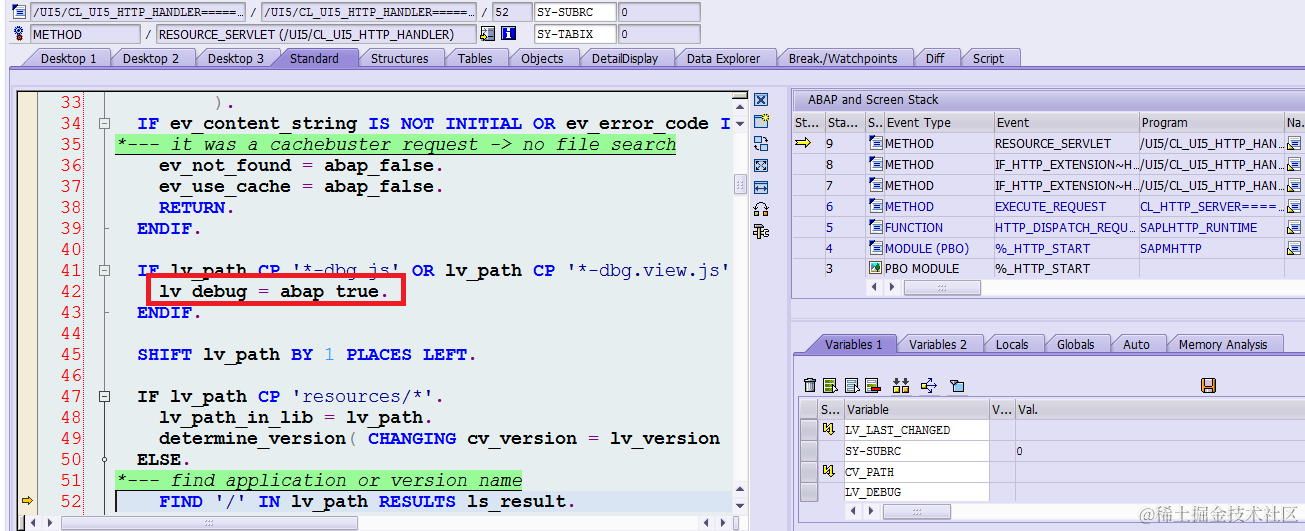Image resolution: width=1305 pixels, height=531 pixels.
Task: Collapse the IF block at line 34
Action: [104, 124]
